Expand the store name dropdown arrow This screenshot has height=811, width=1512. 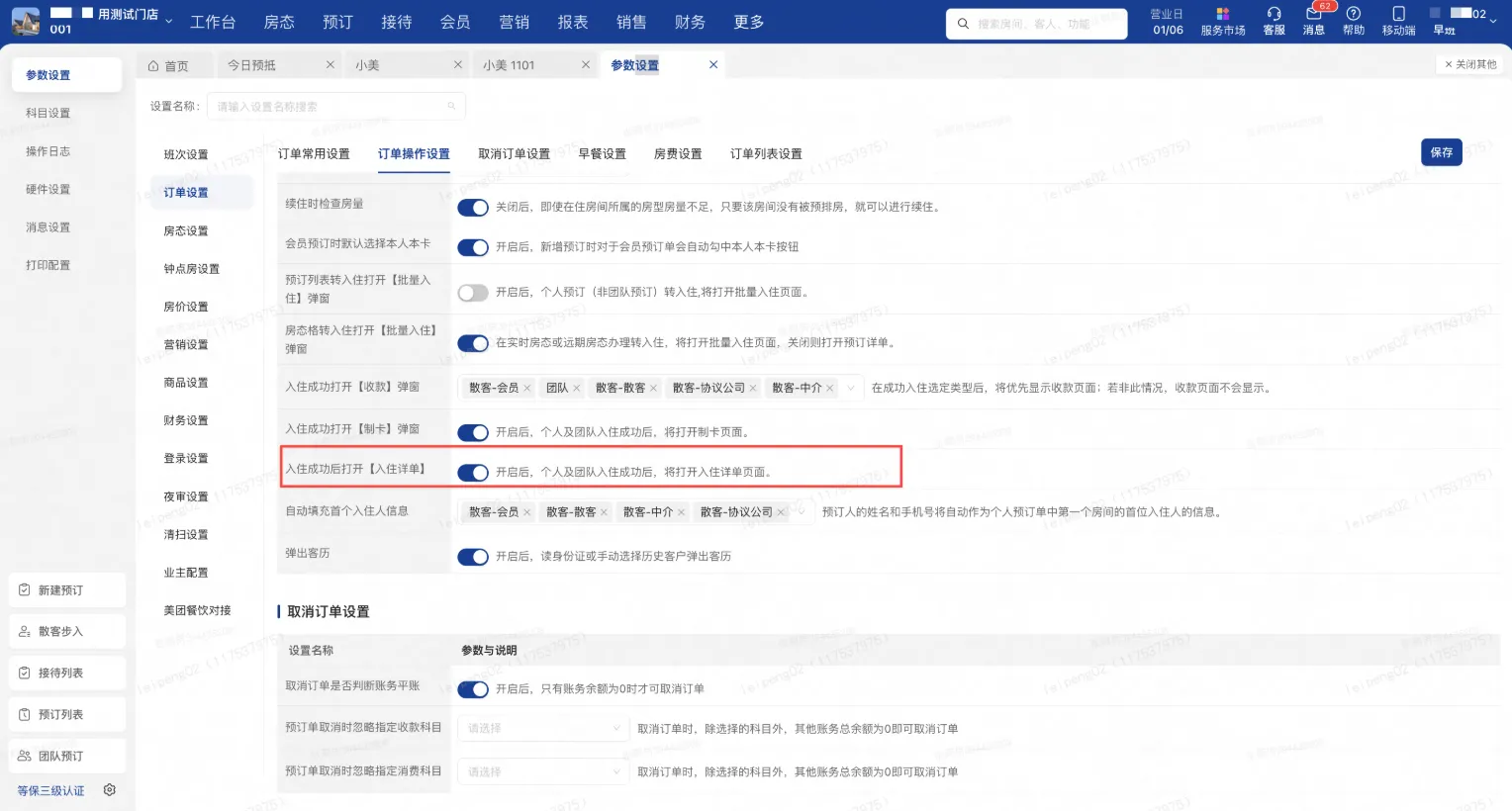point(169,20)
